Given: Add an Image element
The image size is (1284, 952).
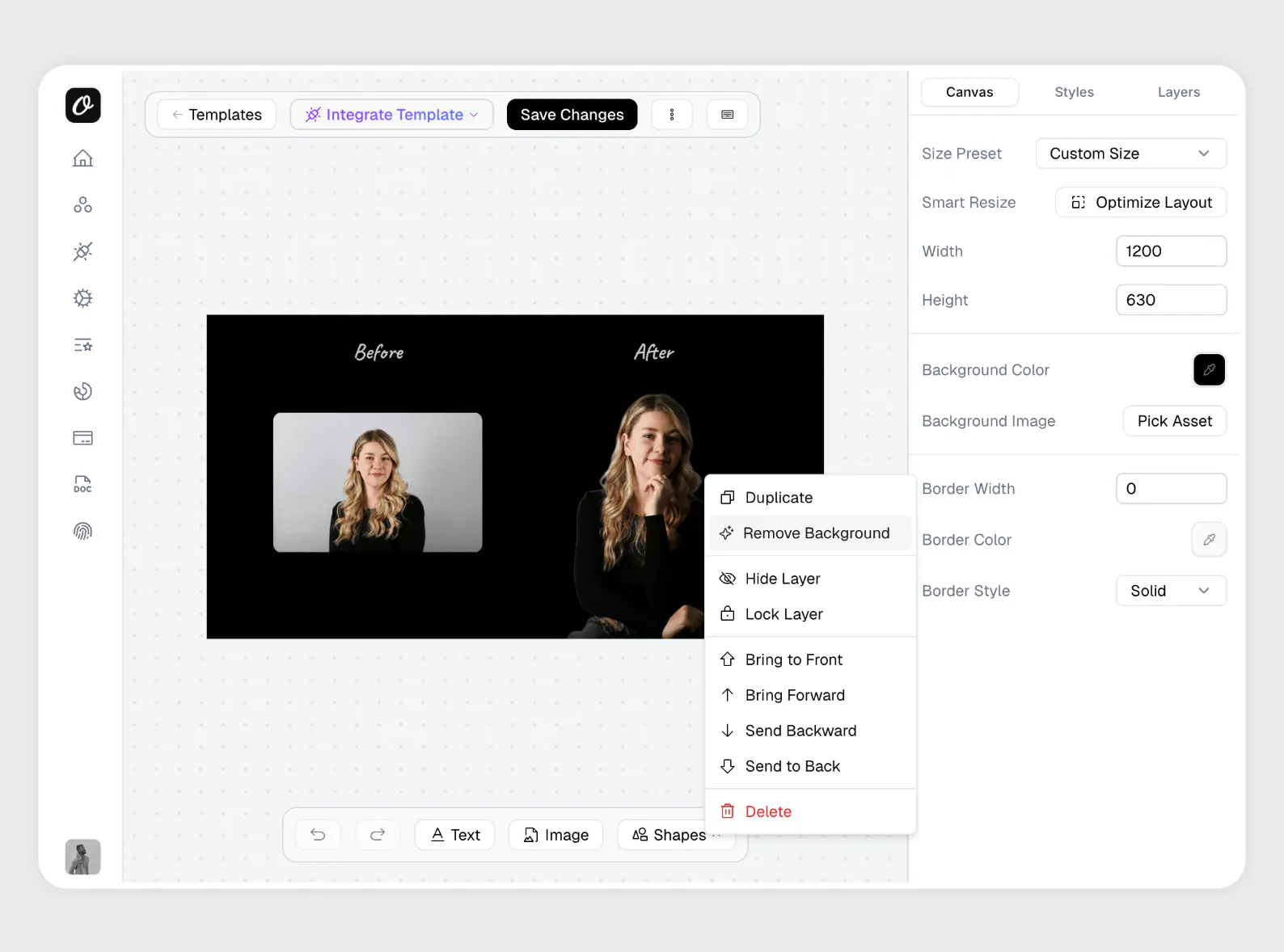Looking at the screenshot, I should 555,835.
